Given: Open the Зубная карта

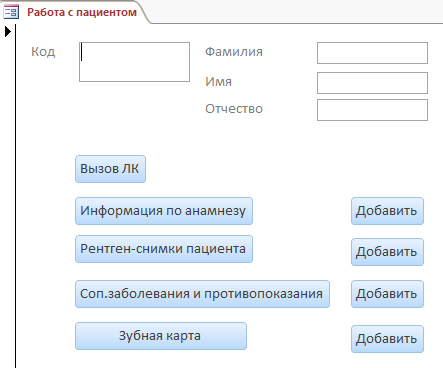Looking at the screenshot, I should coord(161,336).
